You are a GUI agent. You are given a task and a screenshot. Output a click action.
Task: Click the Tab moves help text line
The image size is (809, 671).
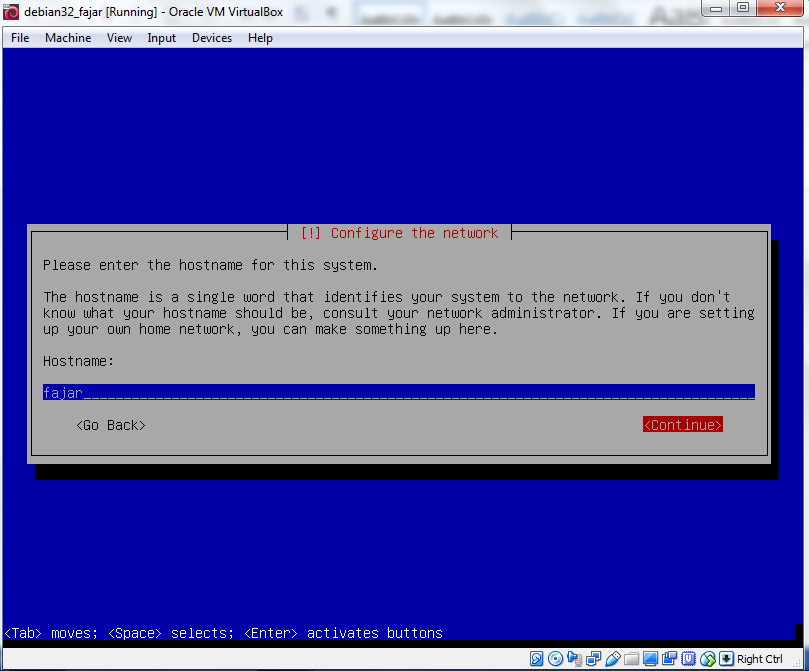point(223,633)
